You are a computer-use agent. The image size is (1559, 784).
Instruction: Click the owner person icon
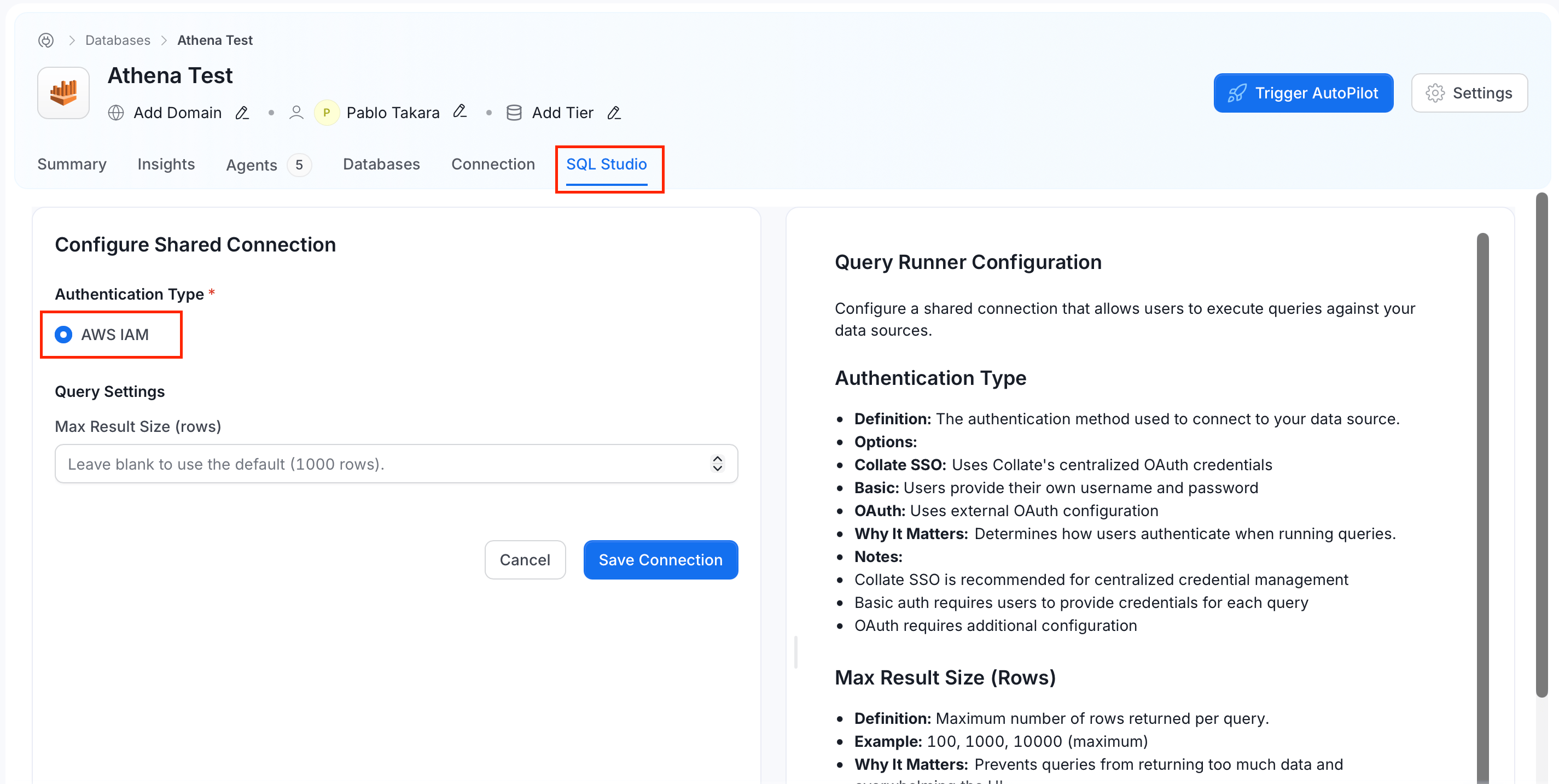pos(296,113)
